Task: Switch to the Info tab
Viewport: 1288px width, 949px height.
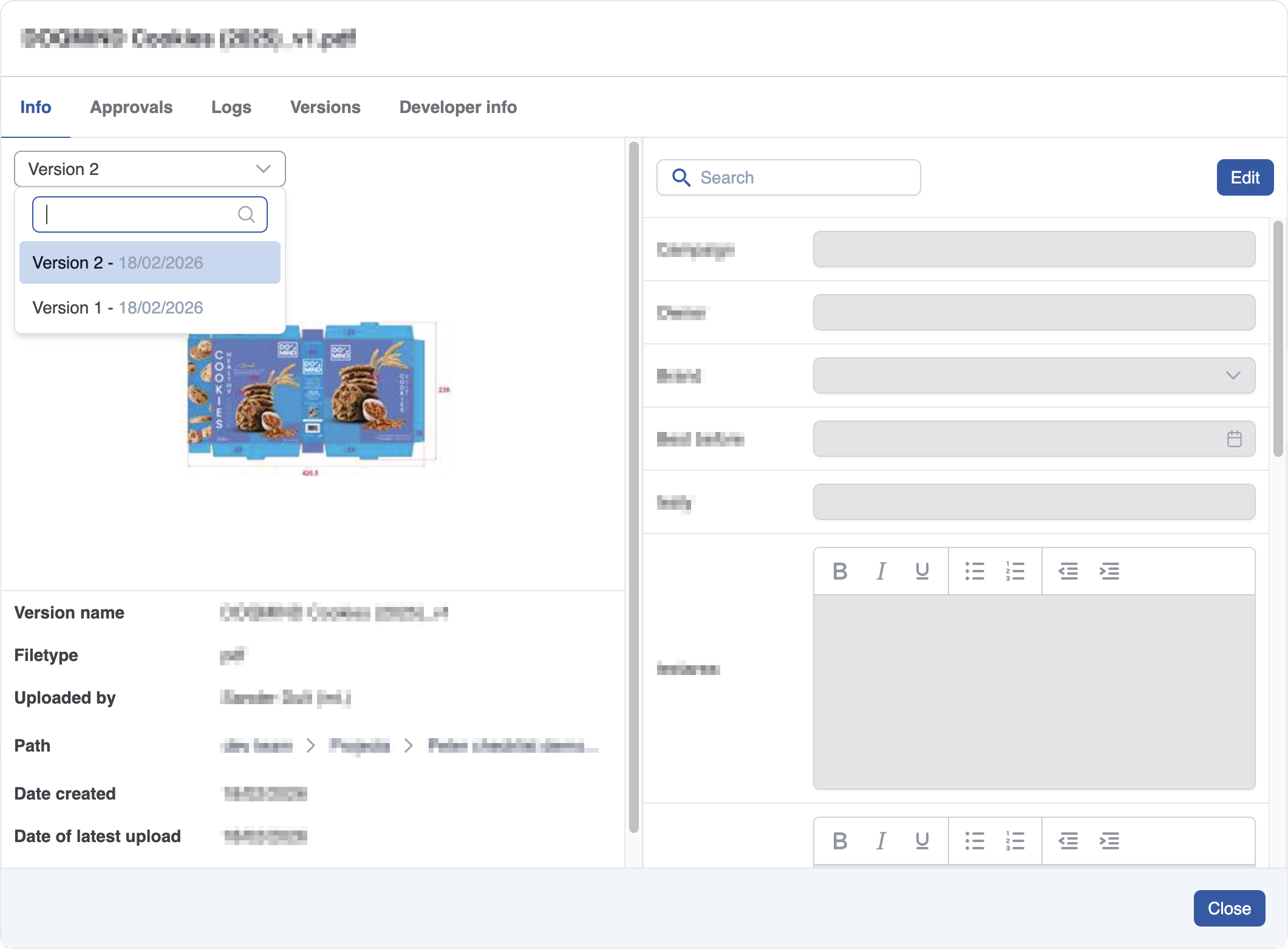Action: pos(36,108)
